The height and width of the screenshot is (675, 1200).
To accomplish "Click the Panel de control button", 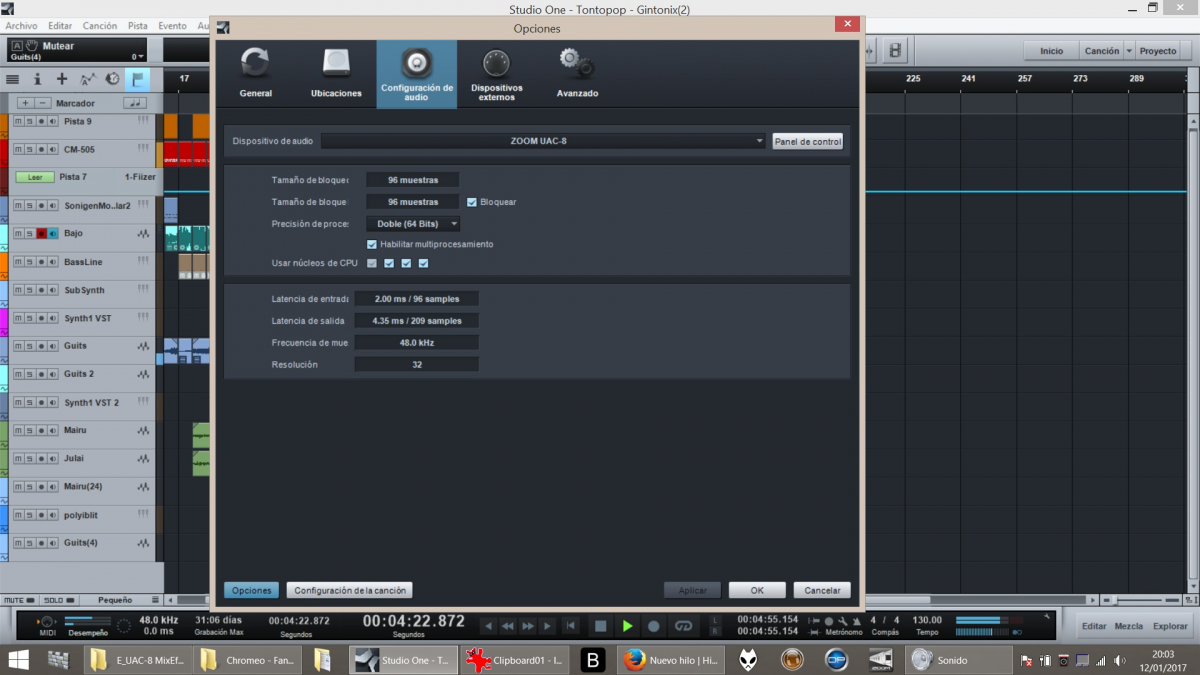I will click(808, 141).
